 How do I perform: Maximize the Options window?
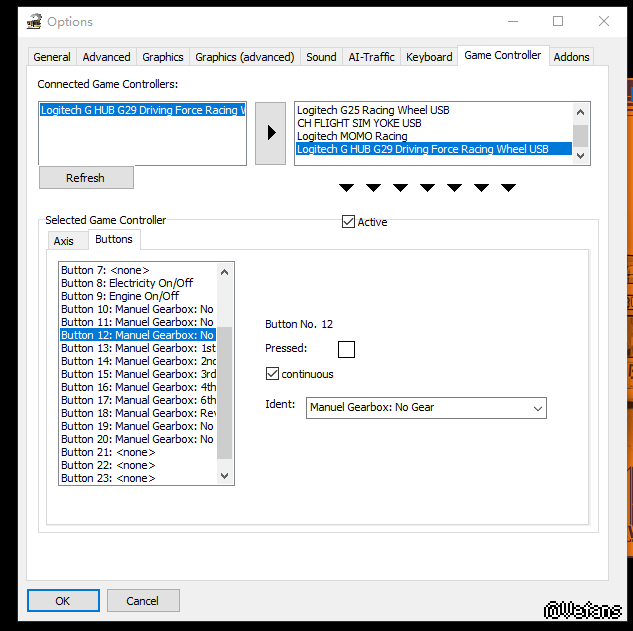[558, 21]
